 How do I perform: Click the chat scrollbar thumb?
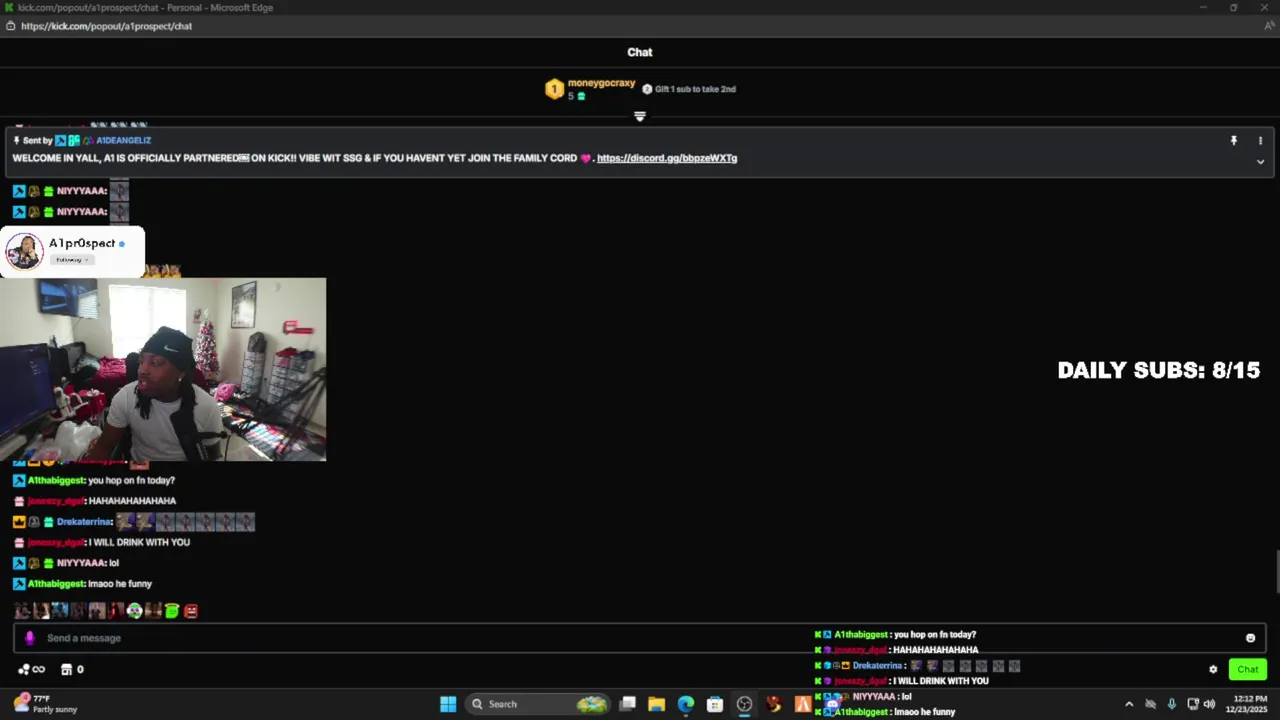pos(1277,572)
